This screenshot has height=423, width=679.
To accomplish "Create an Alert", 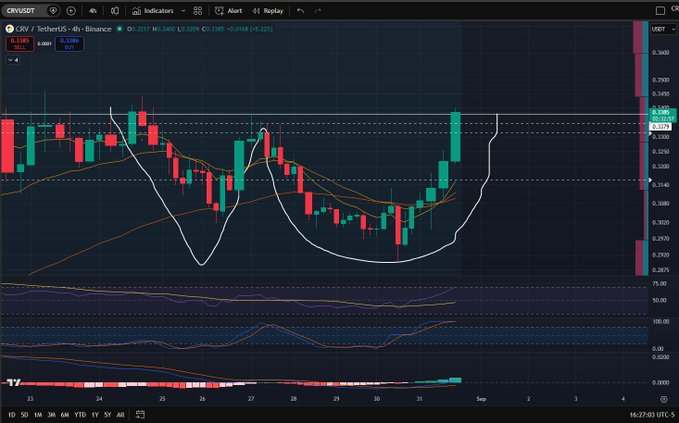I will point(229,10).
